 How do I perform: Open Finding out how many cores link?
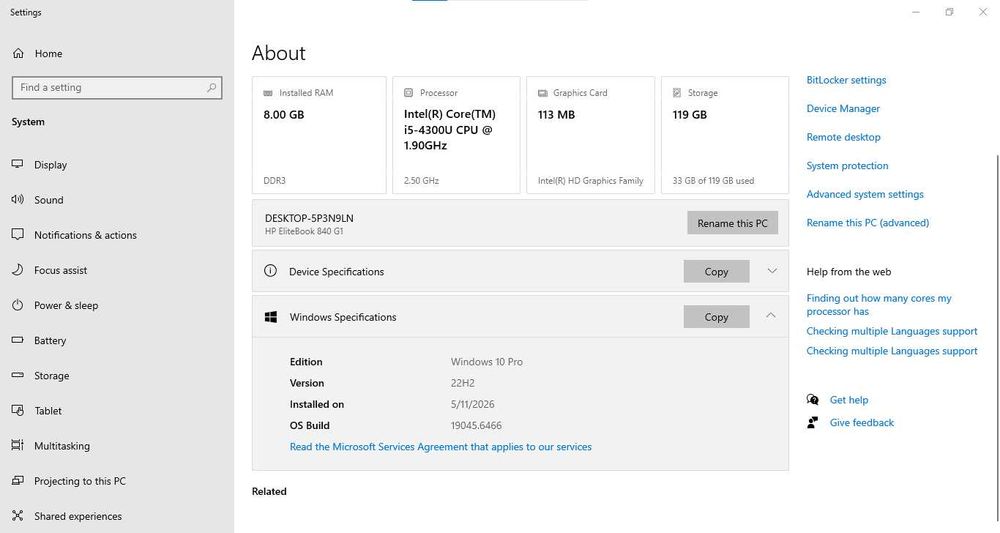pos(879,305)
